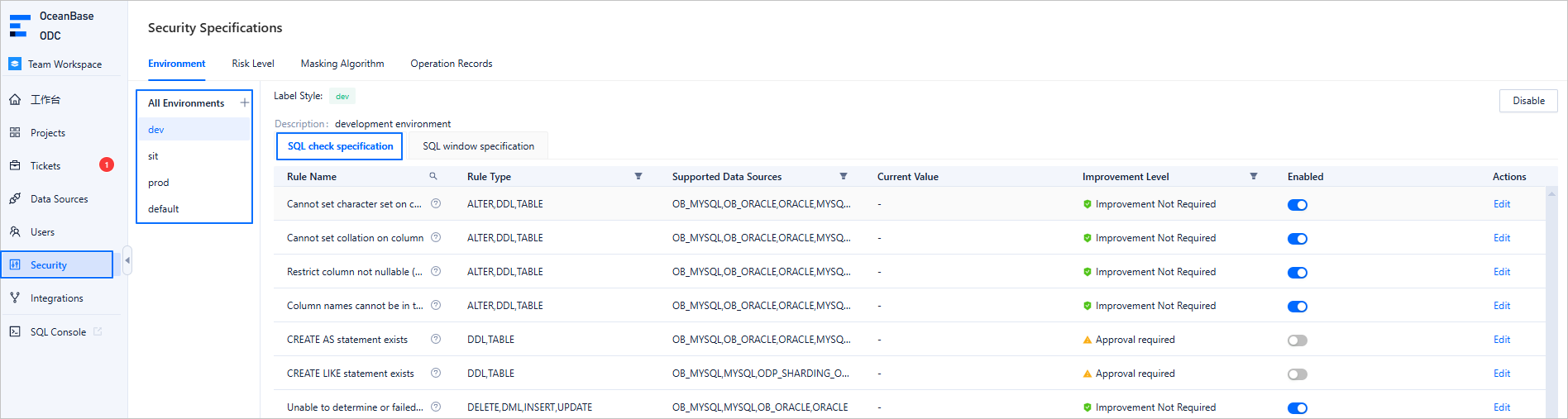Screen dimensions: 1568x419
Task: Select the prod environment in list
Action: 159,183
